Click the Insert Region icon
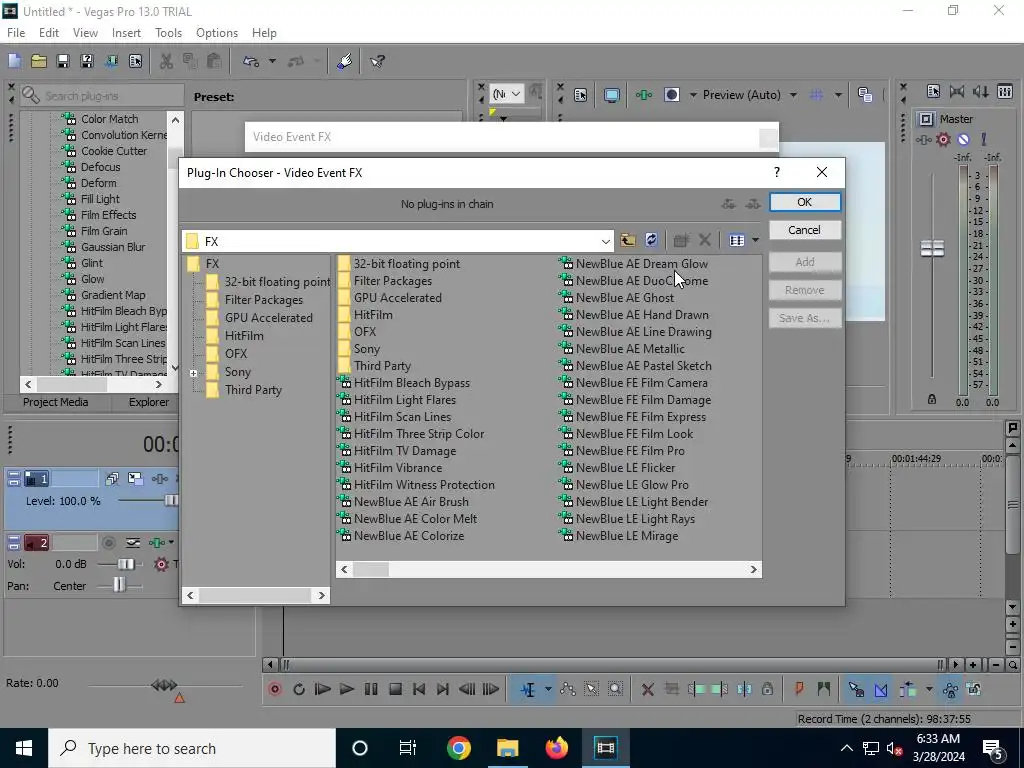Image resolution: width=1024 pixels, height=768 pixels. tap(824, 689)
